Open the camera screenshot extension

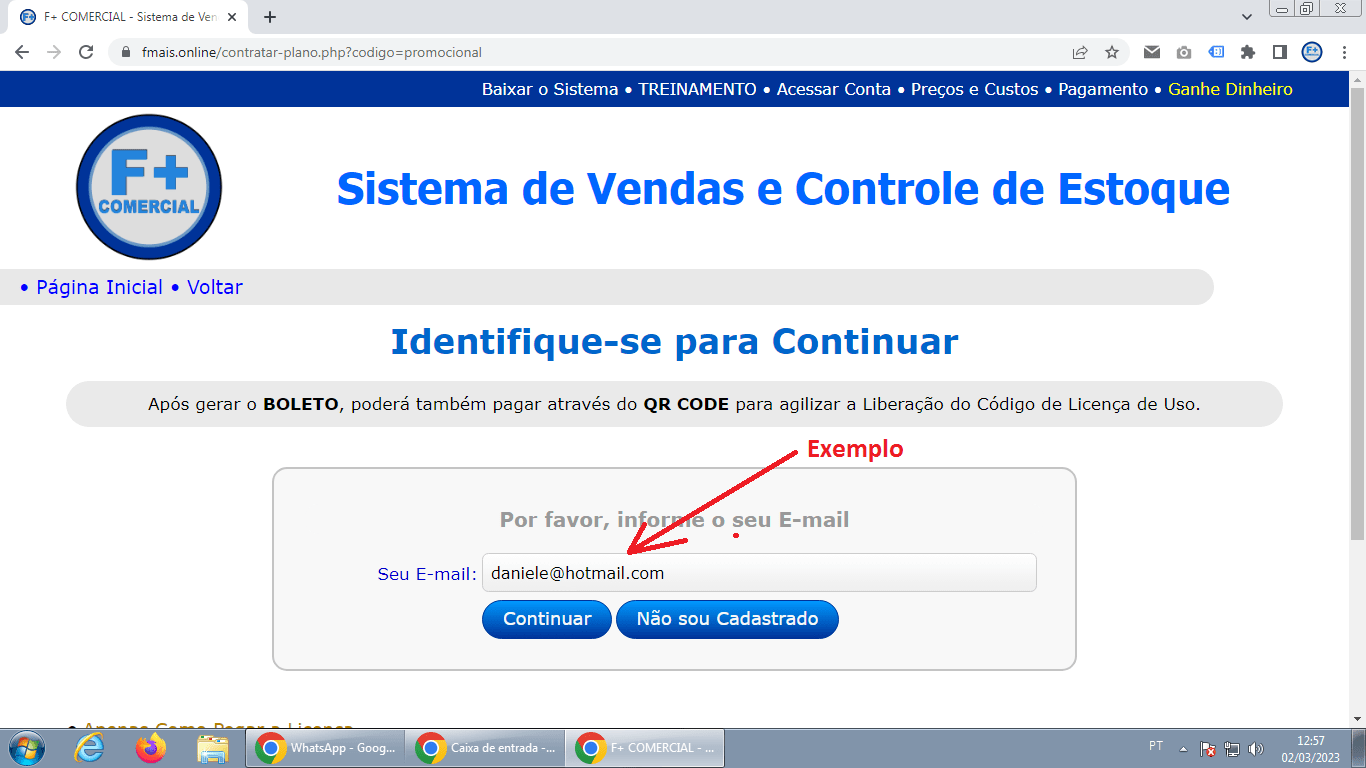pyautogui.click(x=1184, y=52)
